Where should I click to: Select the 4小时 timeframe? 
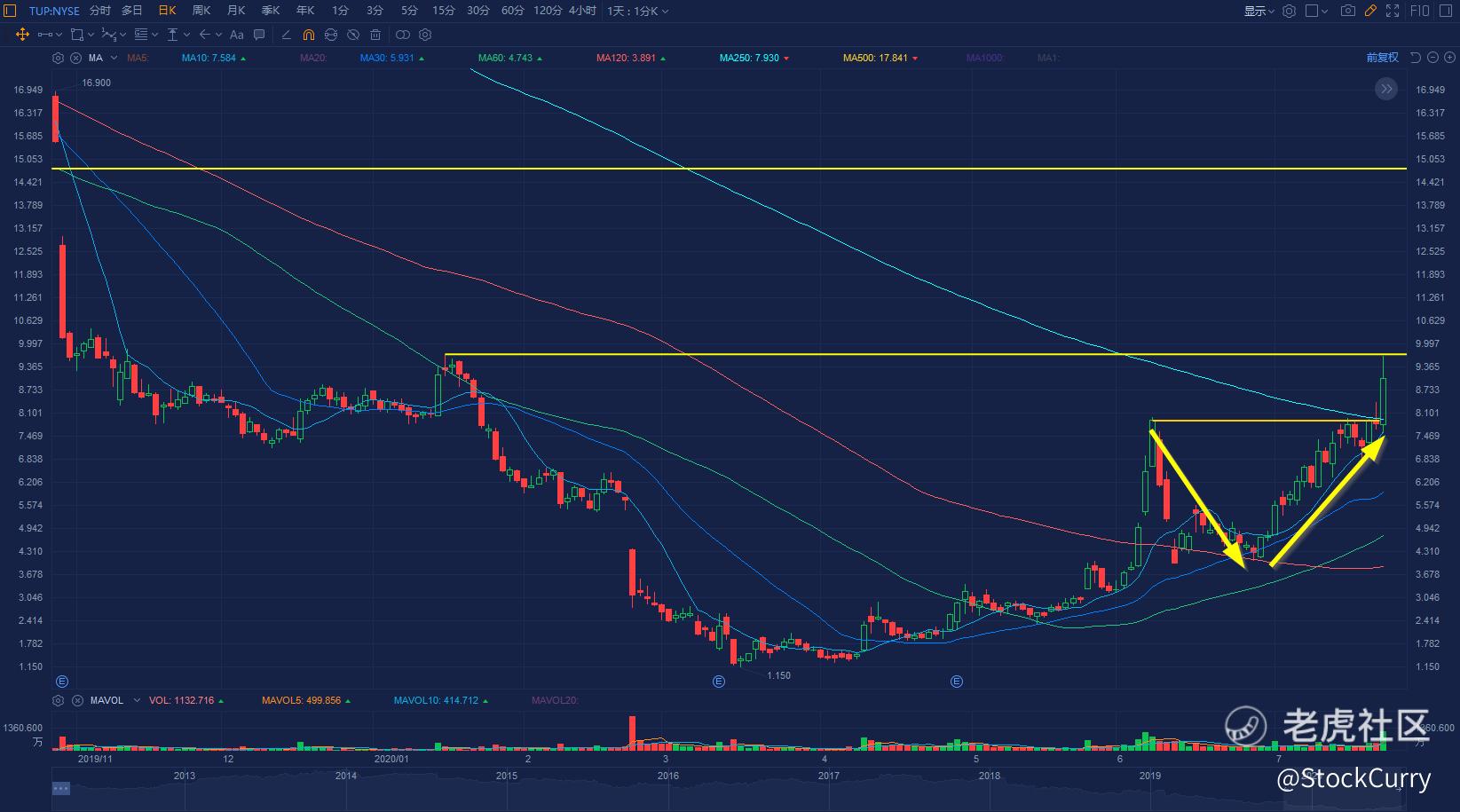583,11
